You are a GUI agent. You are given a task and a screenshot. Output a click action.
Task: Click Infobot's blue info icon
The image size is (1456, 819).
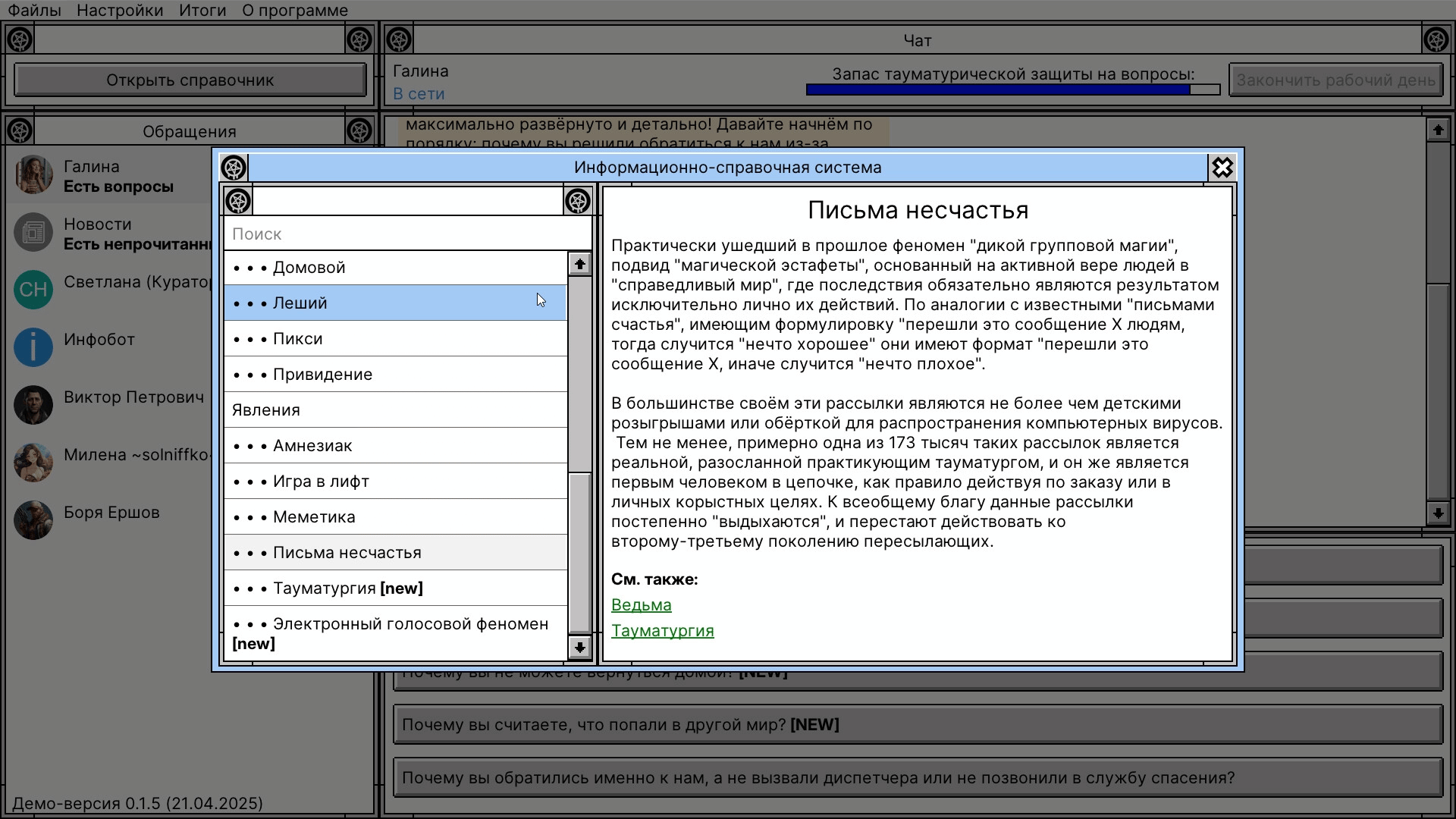point(33,347)
